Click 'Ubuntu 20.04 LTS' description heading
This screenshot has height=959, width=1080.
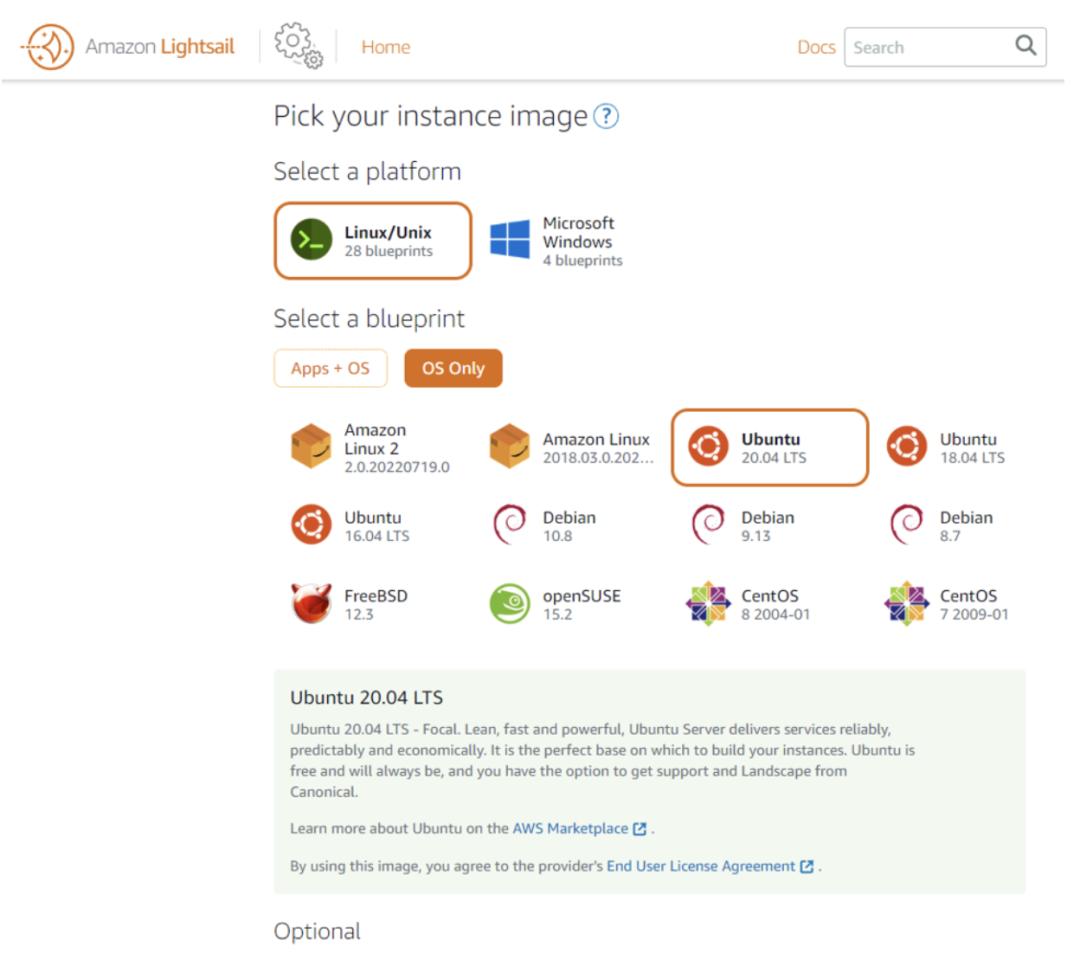click(x=366, y=697)
